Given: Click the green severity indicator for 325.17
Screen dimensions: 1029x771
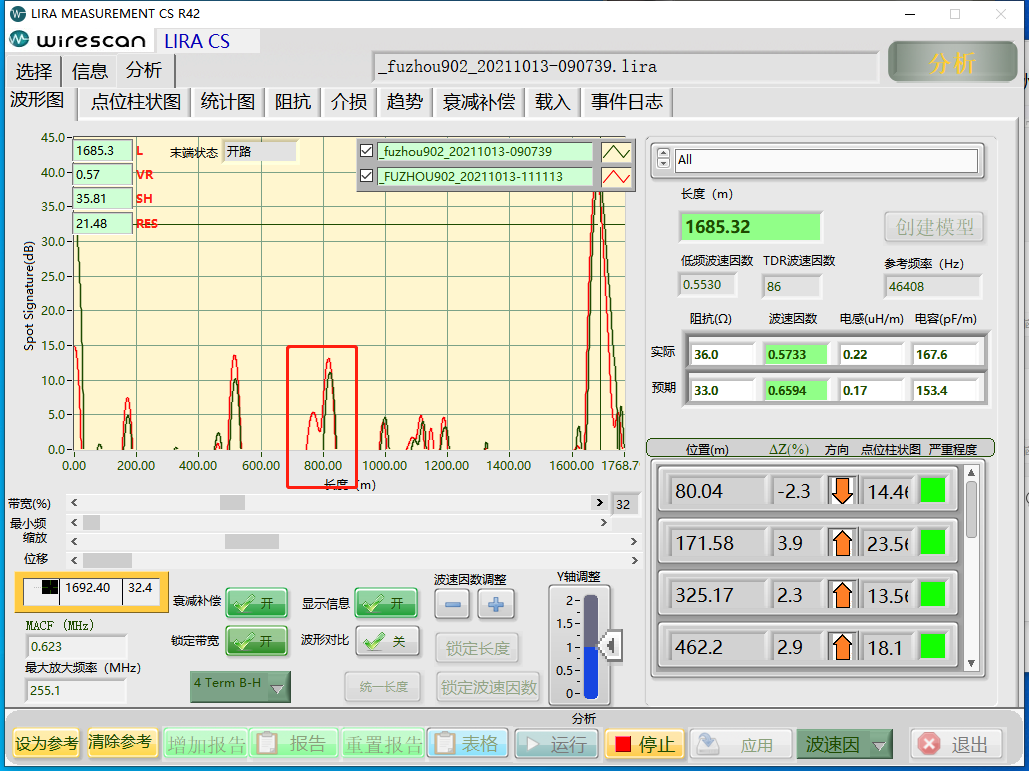Looking at the screenshot, I should tap(933, 595).
